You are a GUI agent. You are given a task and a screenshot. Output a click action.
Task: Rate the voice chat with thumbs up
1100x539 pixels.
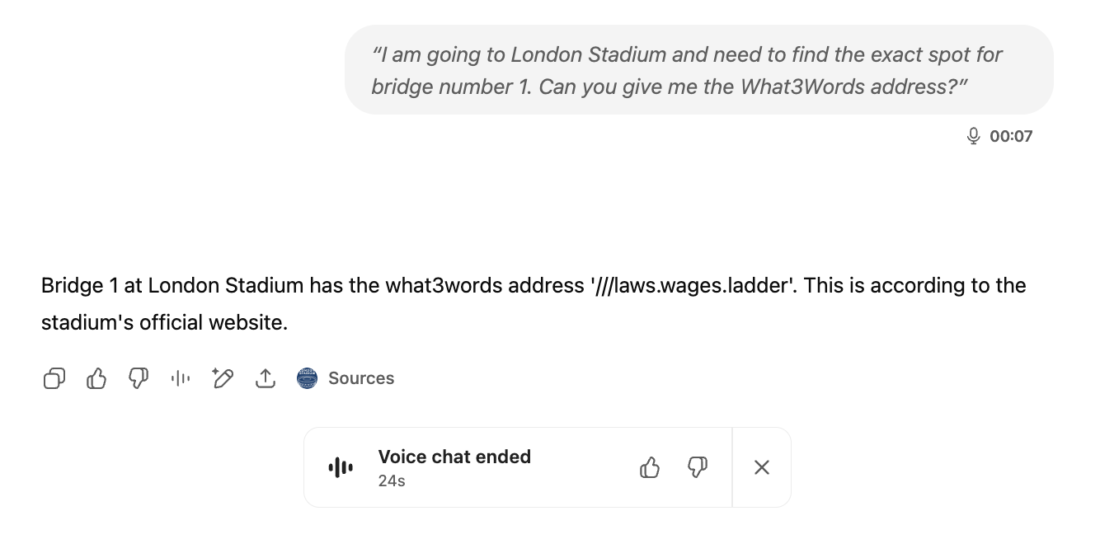[x=650, y=467]
